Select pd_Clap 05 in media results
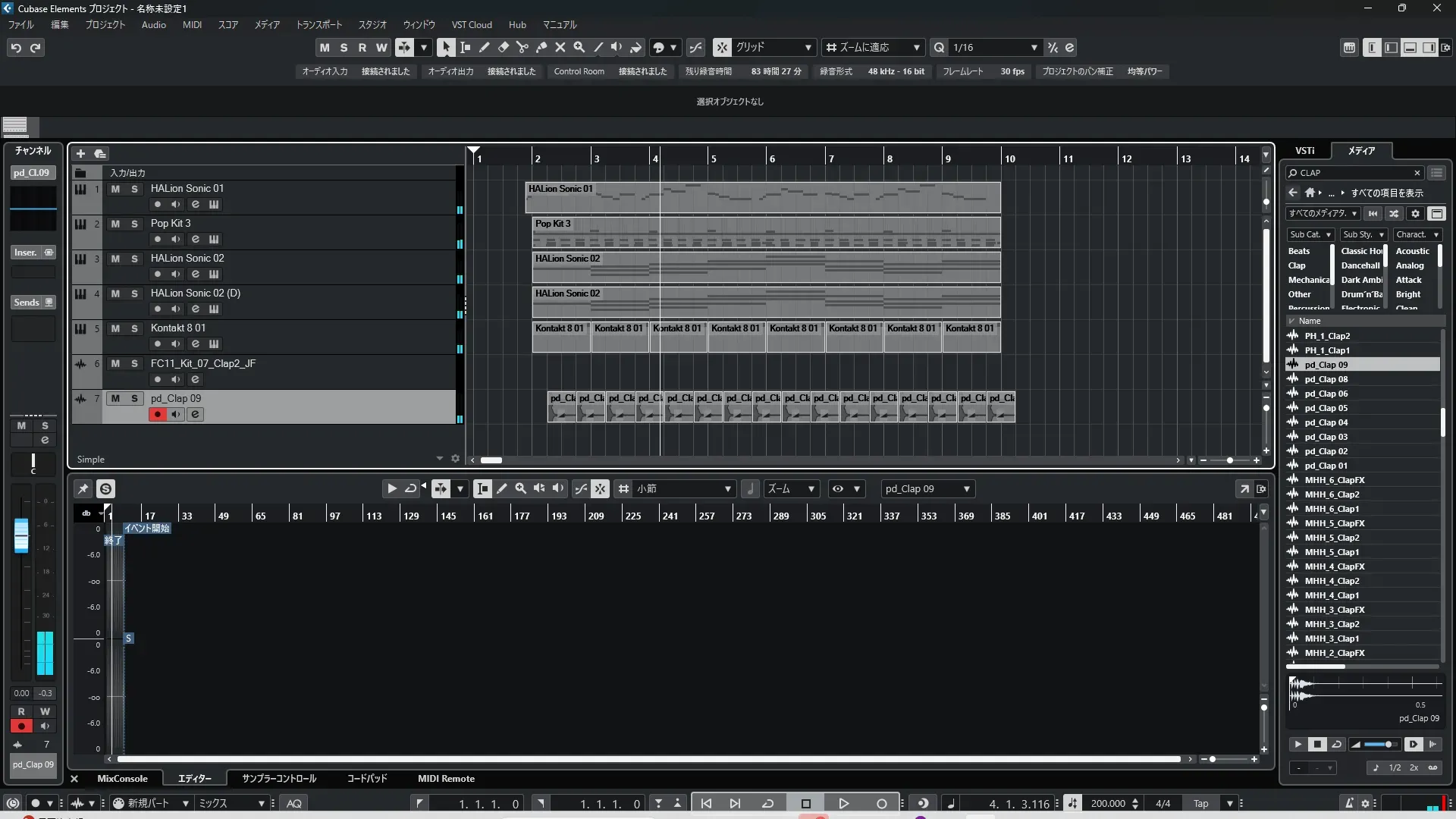Image resolution: width=1456 pixels, height=819 pixels. coord(1326,408)
